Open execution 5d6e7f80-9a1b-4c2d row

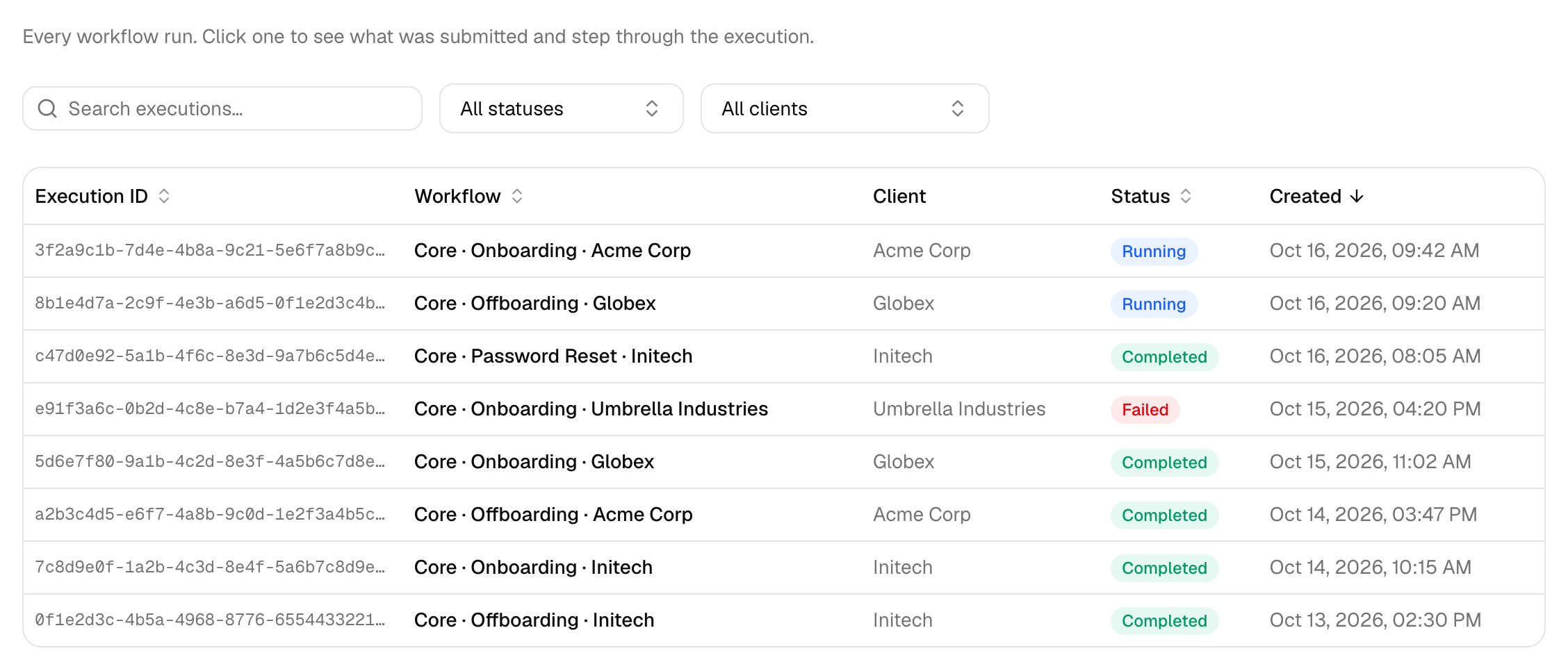pyautogui.click(x=784, y=462)
